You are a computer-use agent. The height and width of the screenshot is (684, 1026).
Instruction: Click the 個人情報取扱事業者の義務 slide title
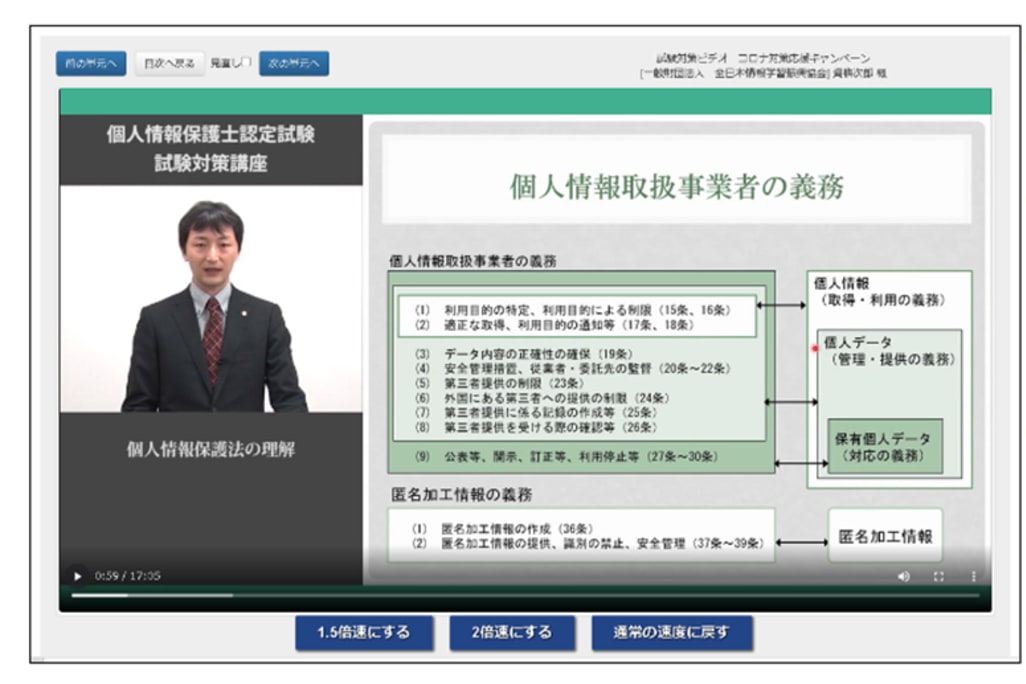click(676, 187)
